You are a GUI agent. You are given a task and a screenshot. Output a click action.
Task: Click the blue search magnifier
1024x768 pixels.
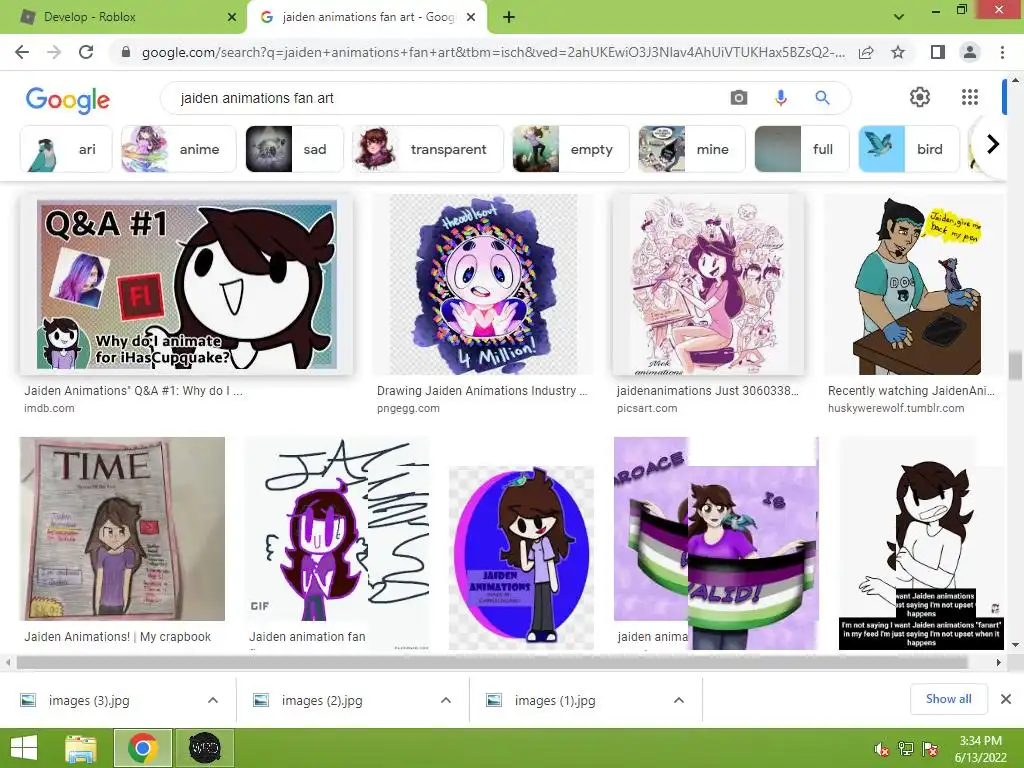[822, 98]
